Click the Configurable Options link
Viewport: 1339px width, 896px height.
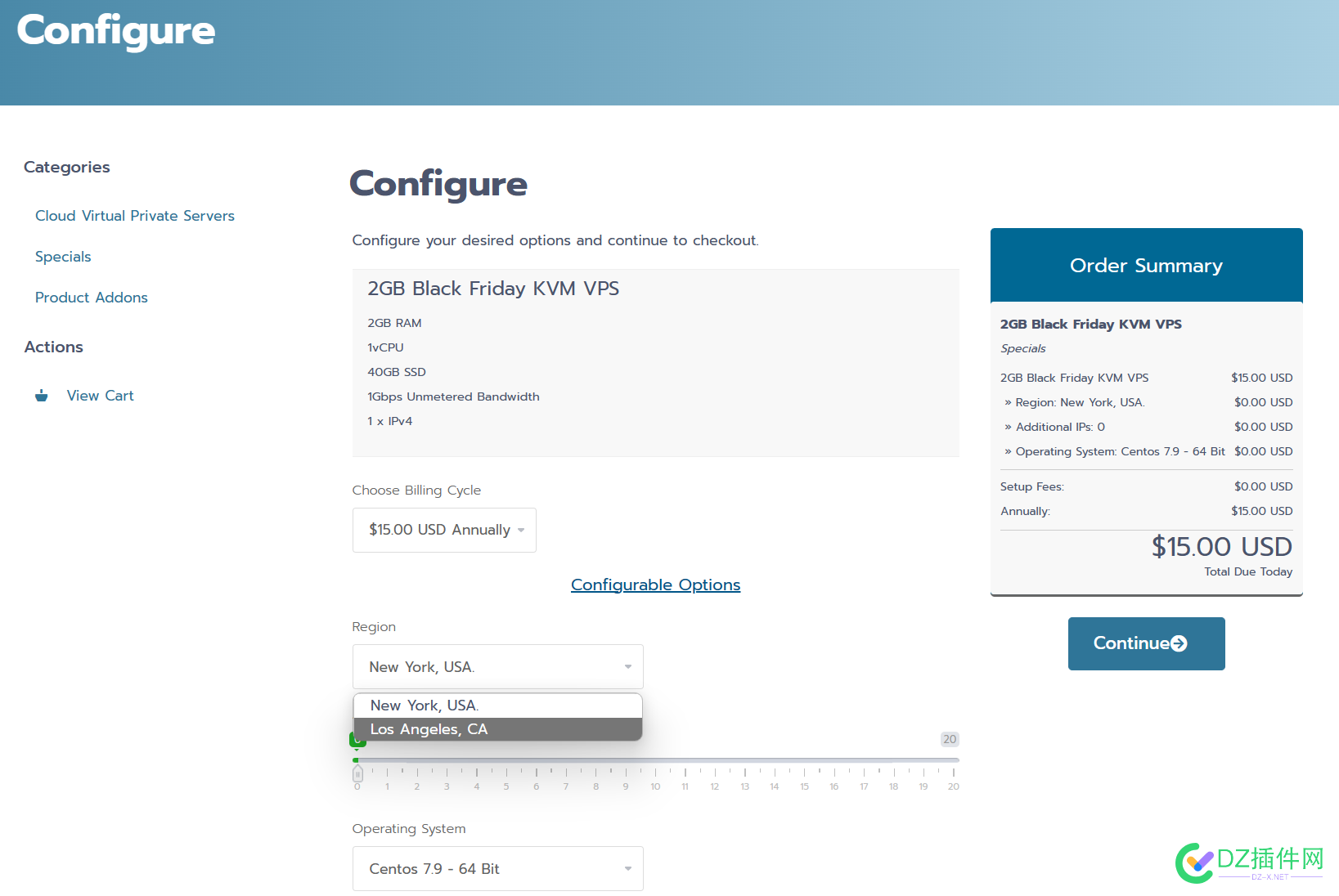point(655,585)
